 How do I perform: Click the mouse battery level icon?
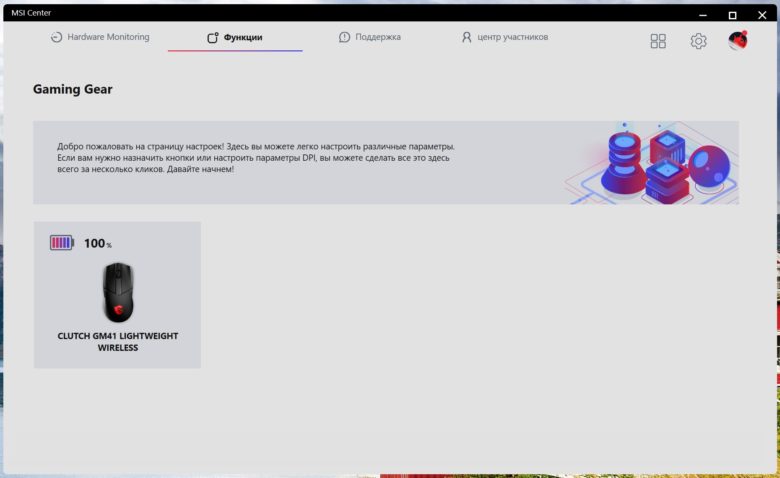point(62,243)
